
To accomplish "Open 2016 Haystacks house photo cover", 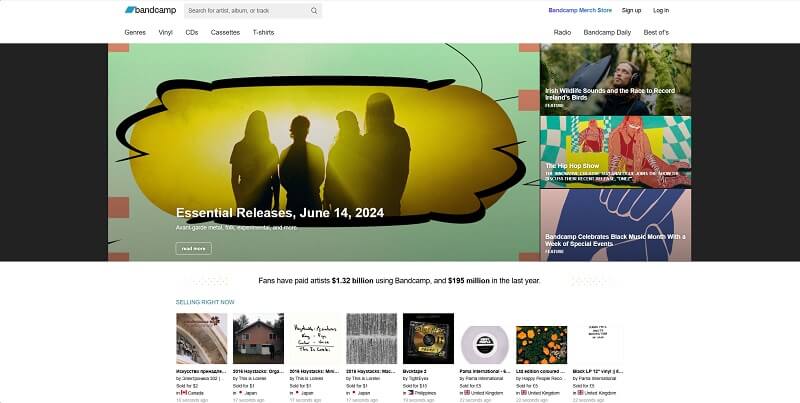I will (258, 339).
